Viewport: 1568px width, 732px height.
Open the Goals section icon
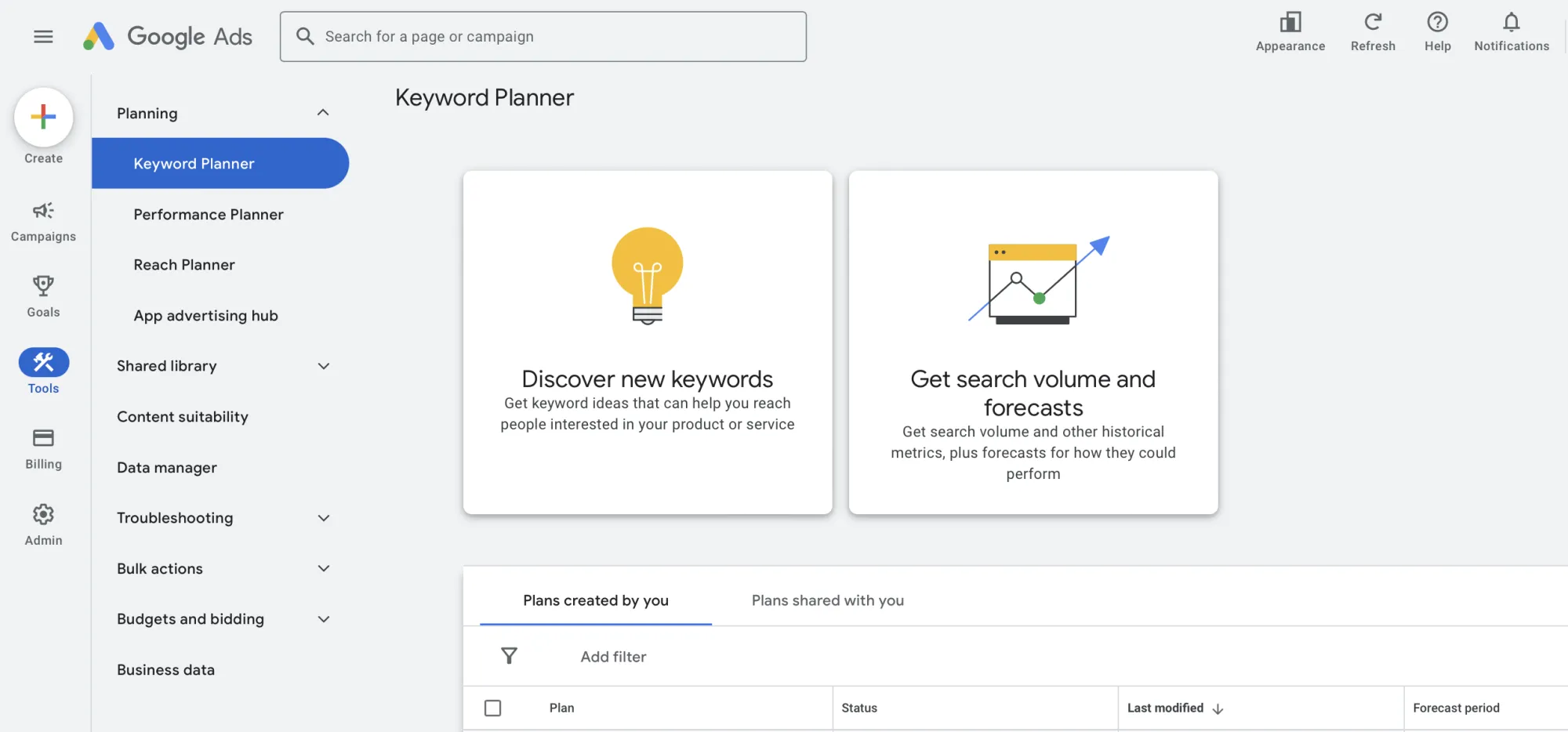43,284
